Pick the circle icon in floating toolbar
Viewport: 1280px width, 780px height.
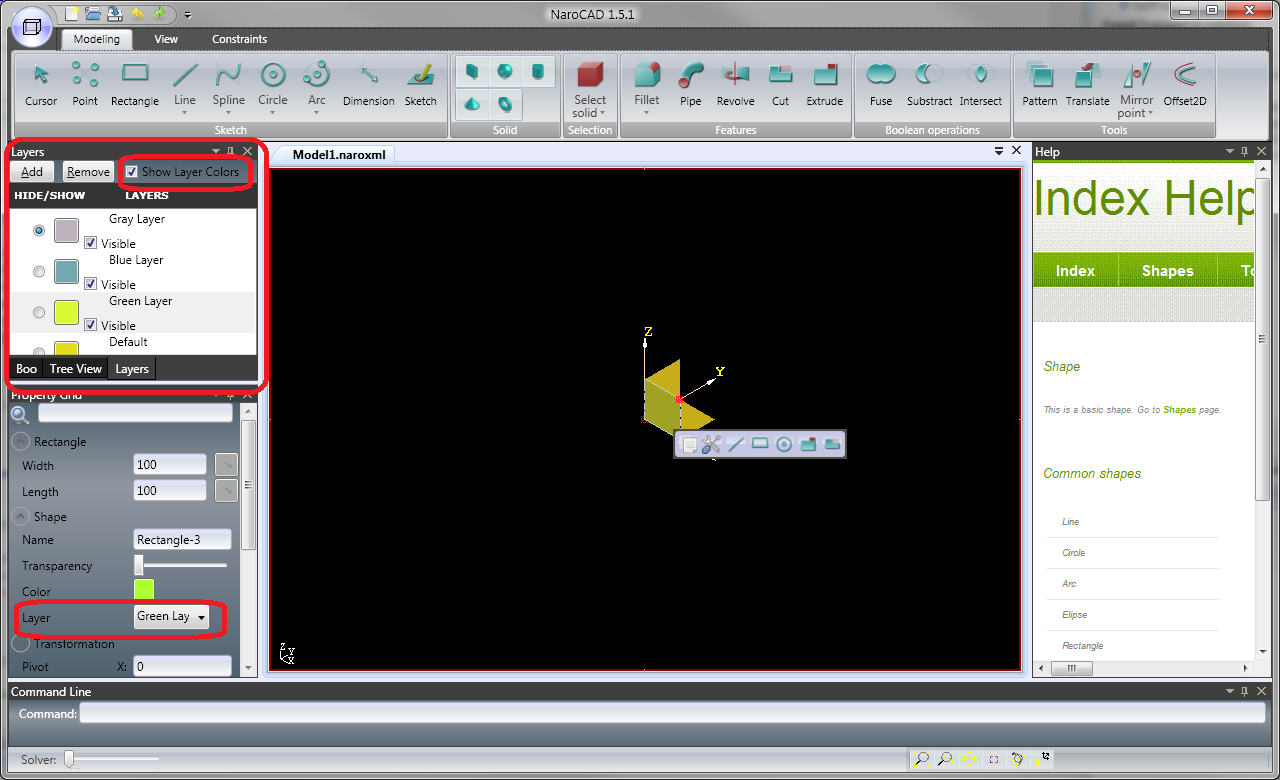pyautogui.click(x=784, y=445)
